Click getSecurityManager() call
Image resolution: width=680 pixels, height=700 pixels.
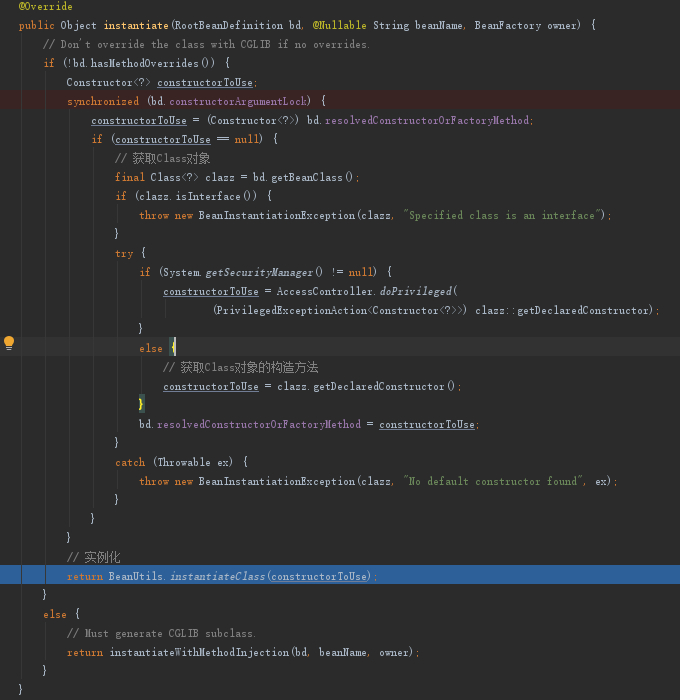pyautogui.click(x=264, y=272)
